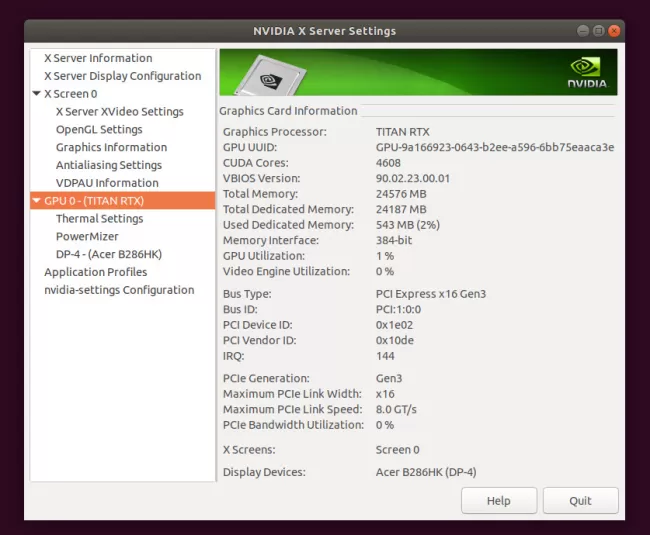This screenshot has height=535, width=650.
Task: Click the NVIDIA logo in banner
Action: 587,73
